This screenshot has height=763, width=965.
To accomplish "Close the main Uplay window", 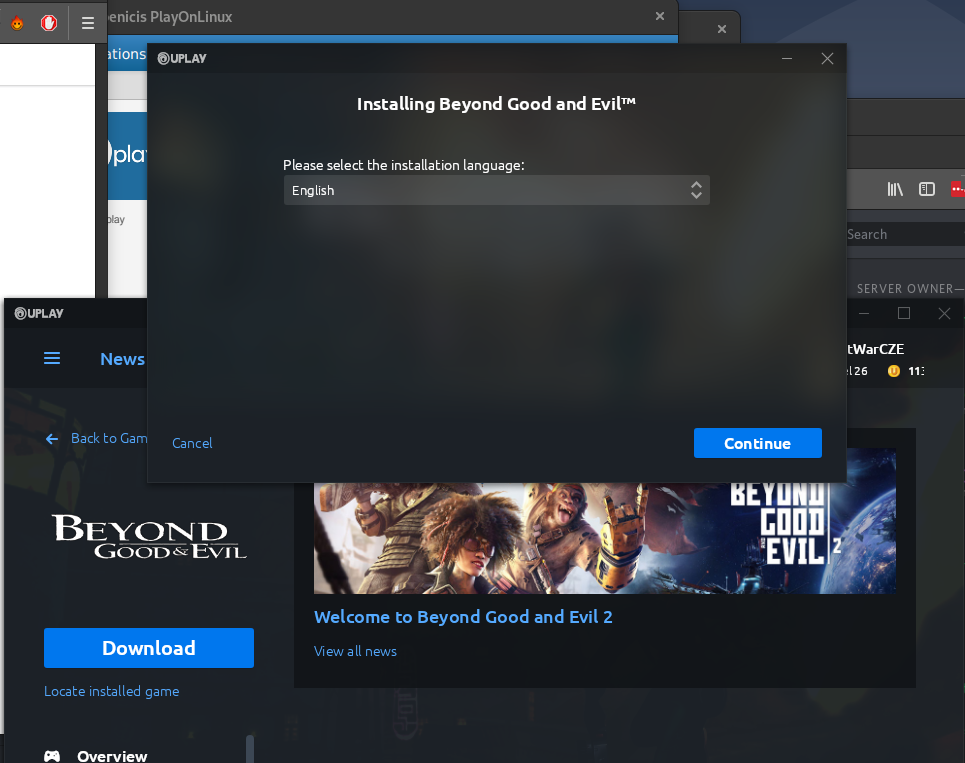I will (944, 313).
